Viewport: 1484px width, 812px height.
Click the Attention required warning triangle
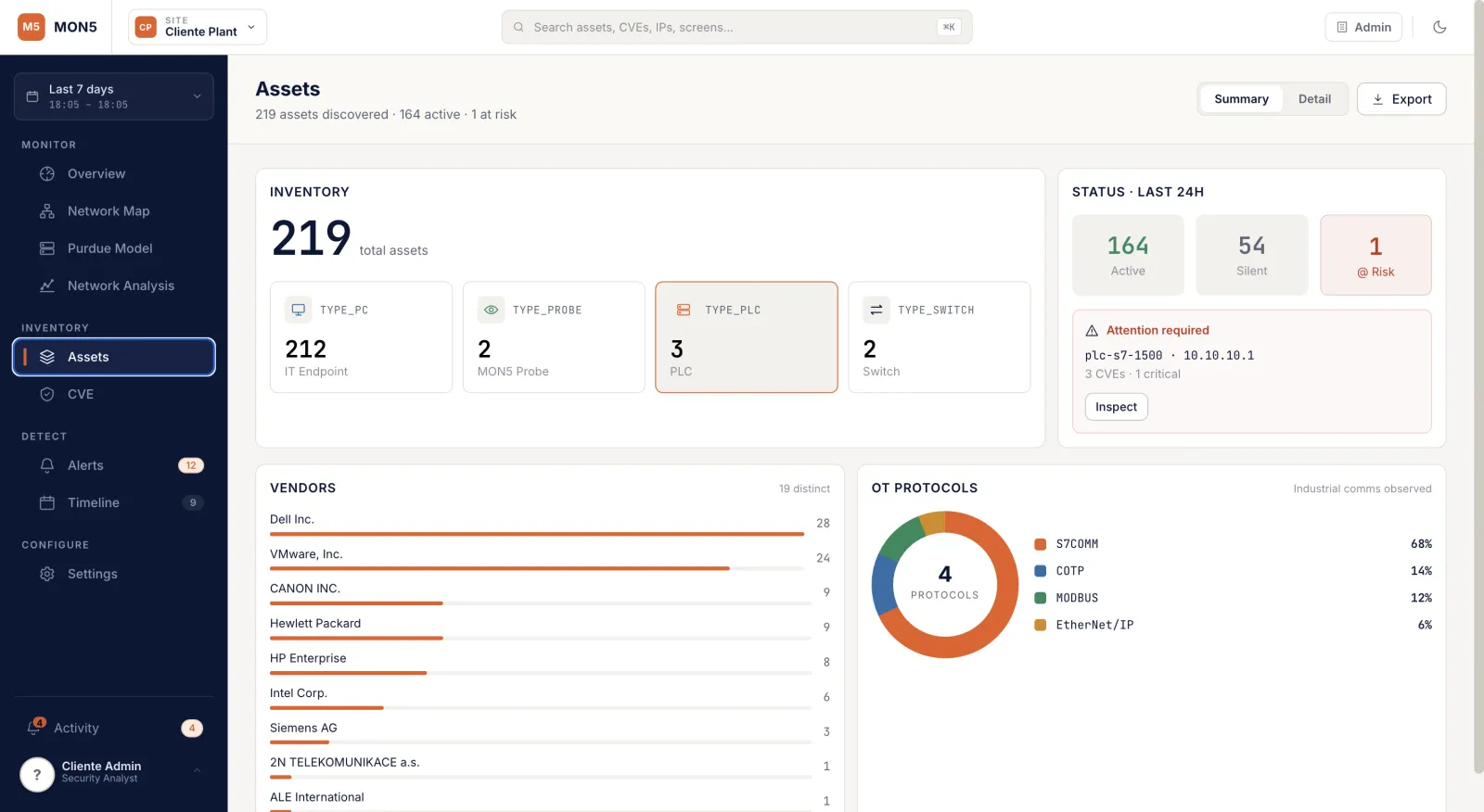click(x=1092, y=331)
